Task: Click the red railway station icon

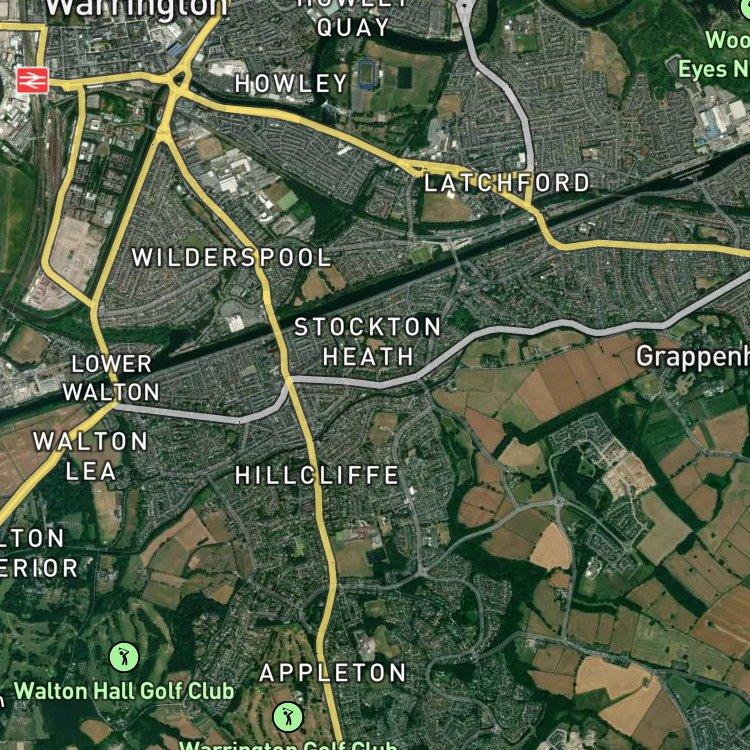Action: pos(33,80)
